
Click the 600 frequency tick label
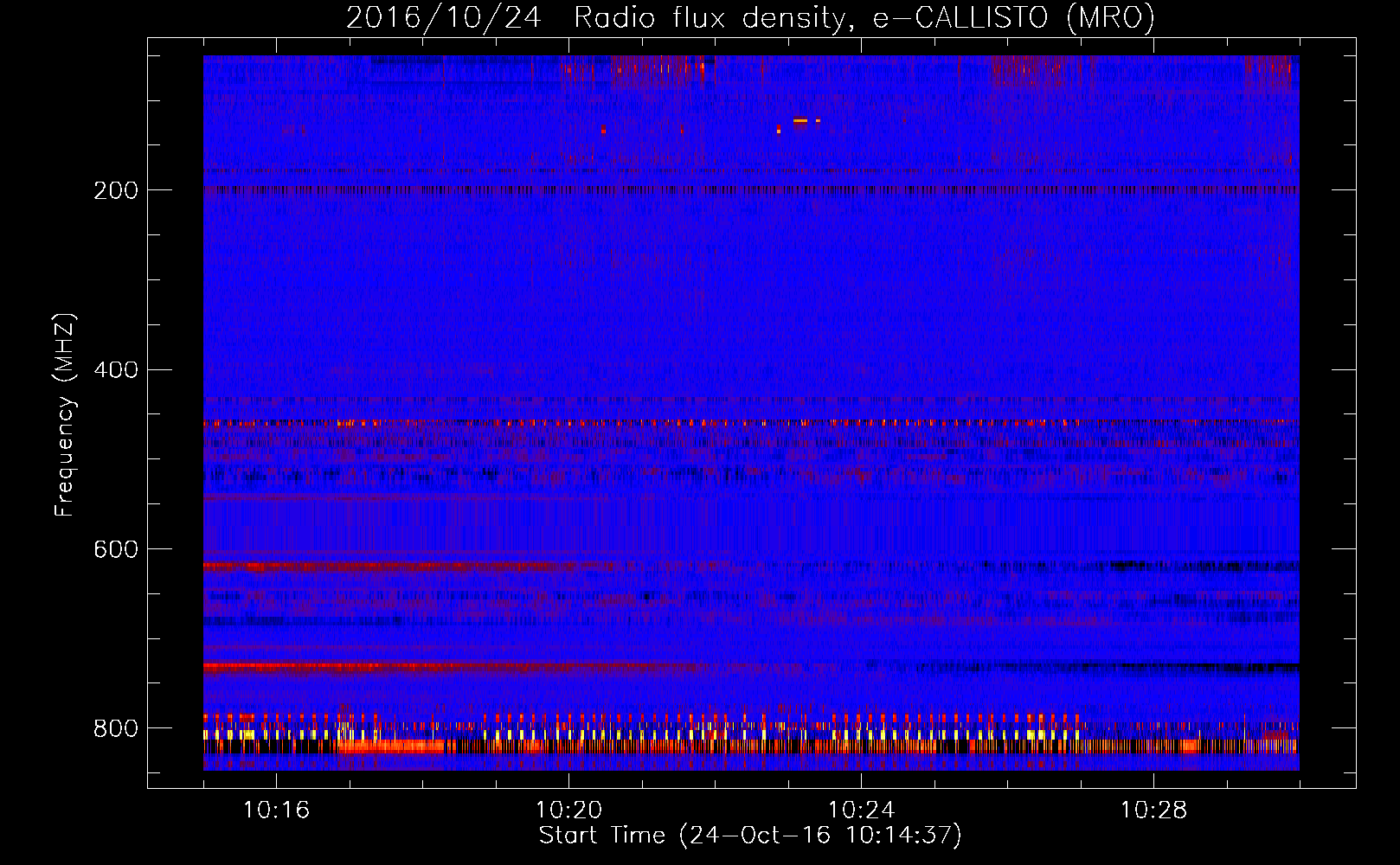(x=116, y=550)
